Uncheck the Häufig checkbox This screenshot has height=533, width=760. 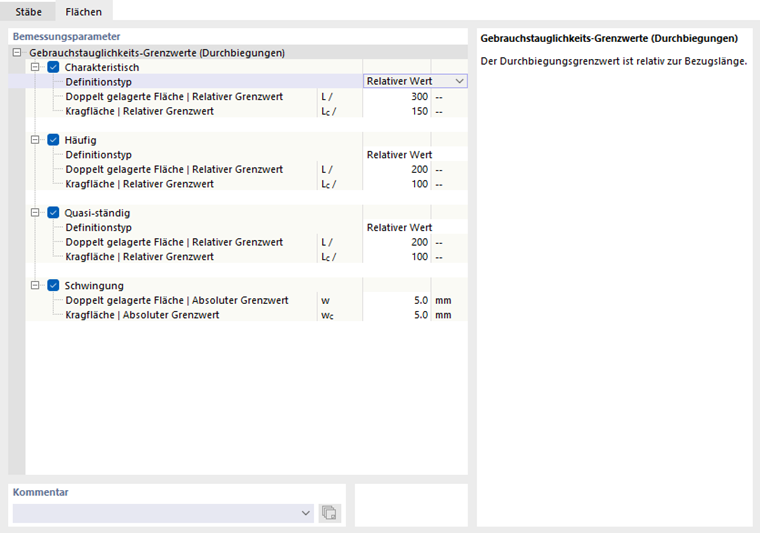point(53,140)
